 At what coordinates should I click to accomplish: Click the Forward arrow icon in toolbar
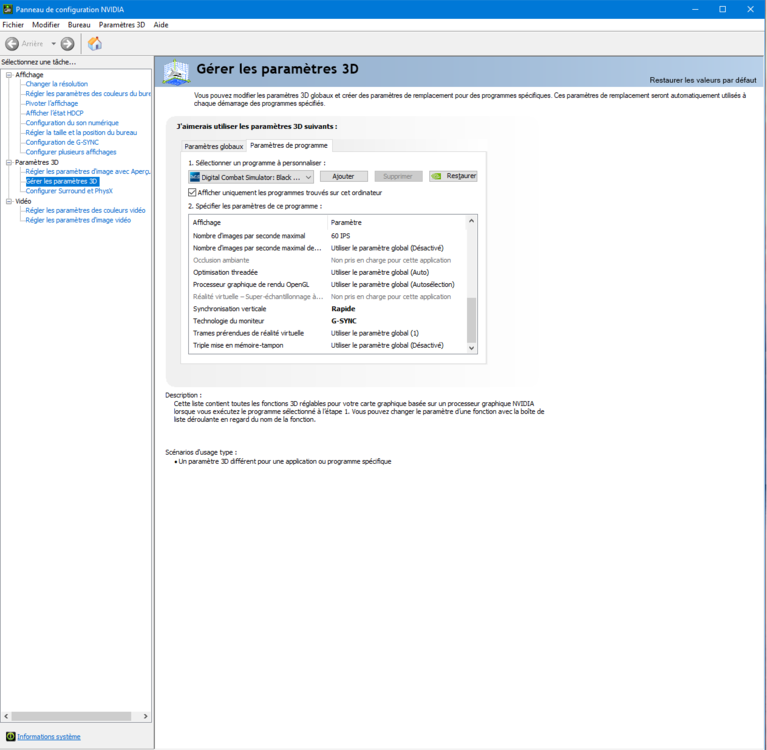68,44
